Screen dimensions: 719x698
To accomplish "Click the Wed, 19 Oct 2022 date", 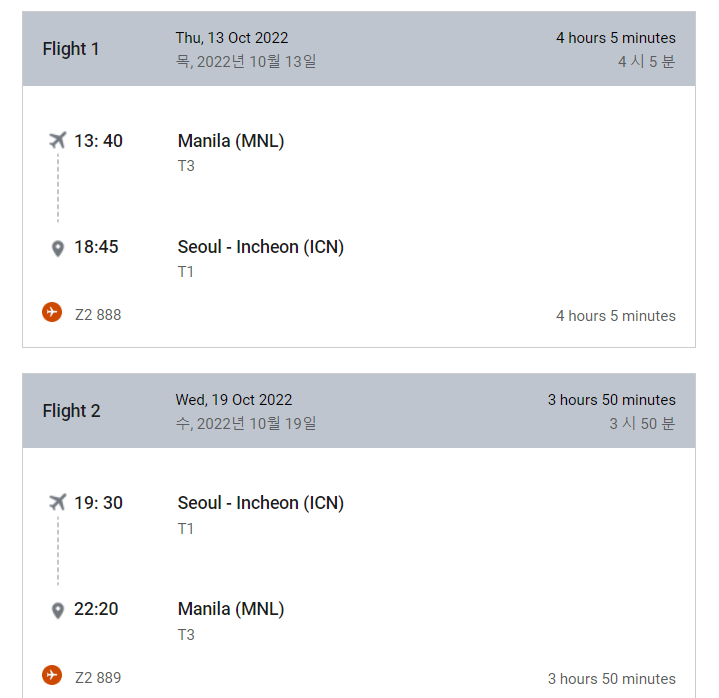I will [x=234, y=400].
